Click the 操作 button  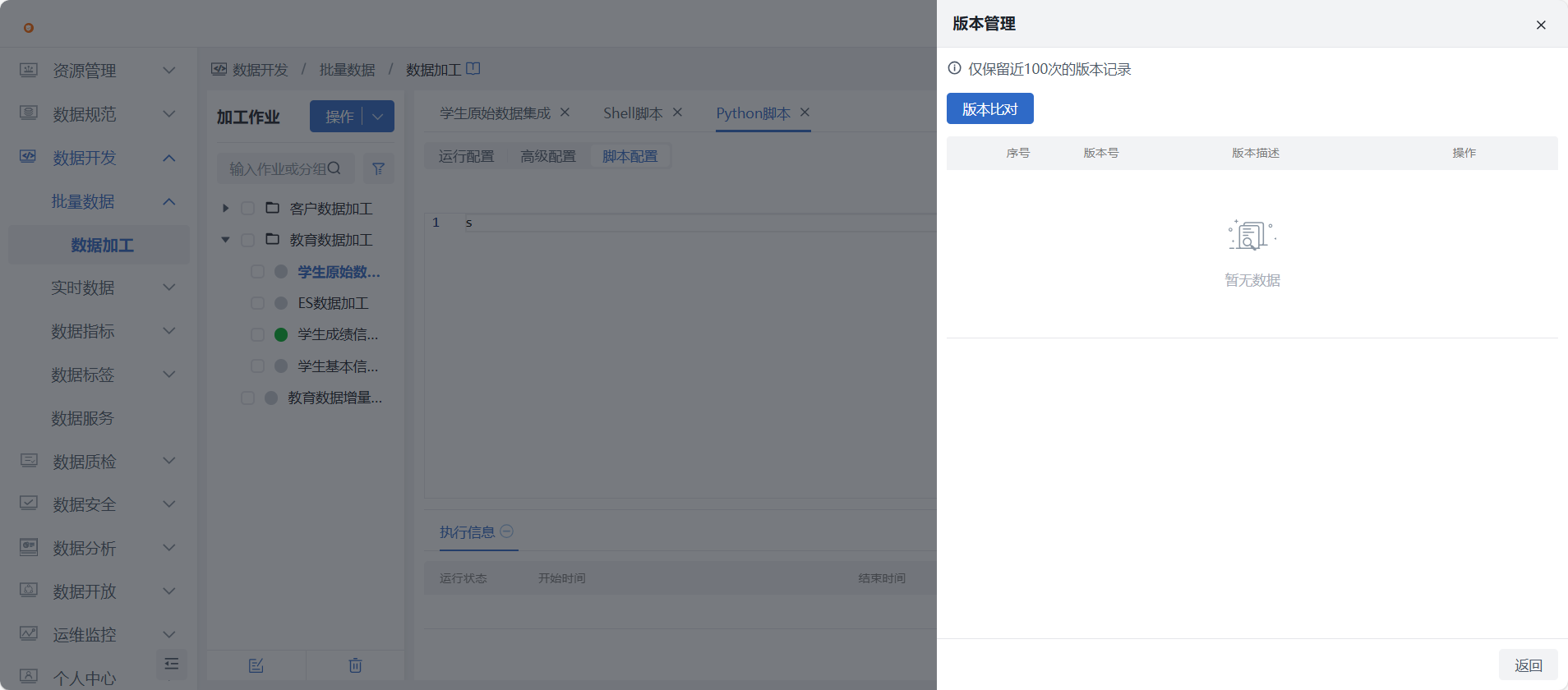pos(339,117)
